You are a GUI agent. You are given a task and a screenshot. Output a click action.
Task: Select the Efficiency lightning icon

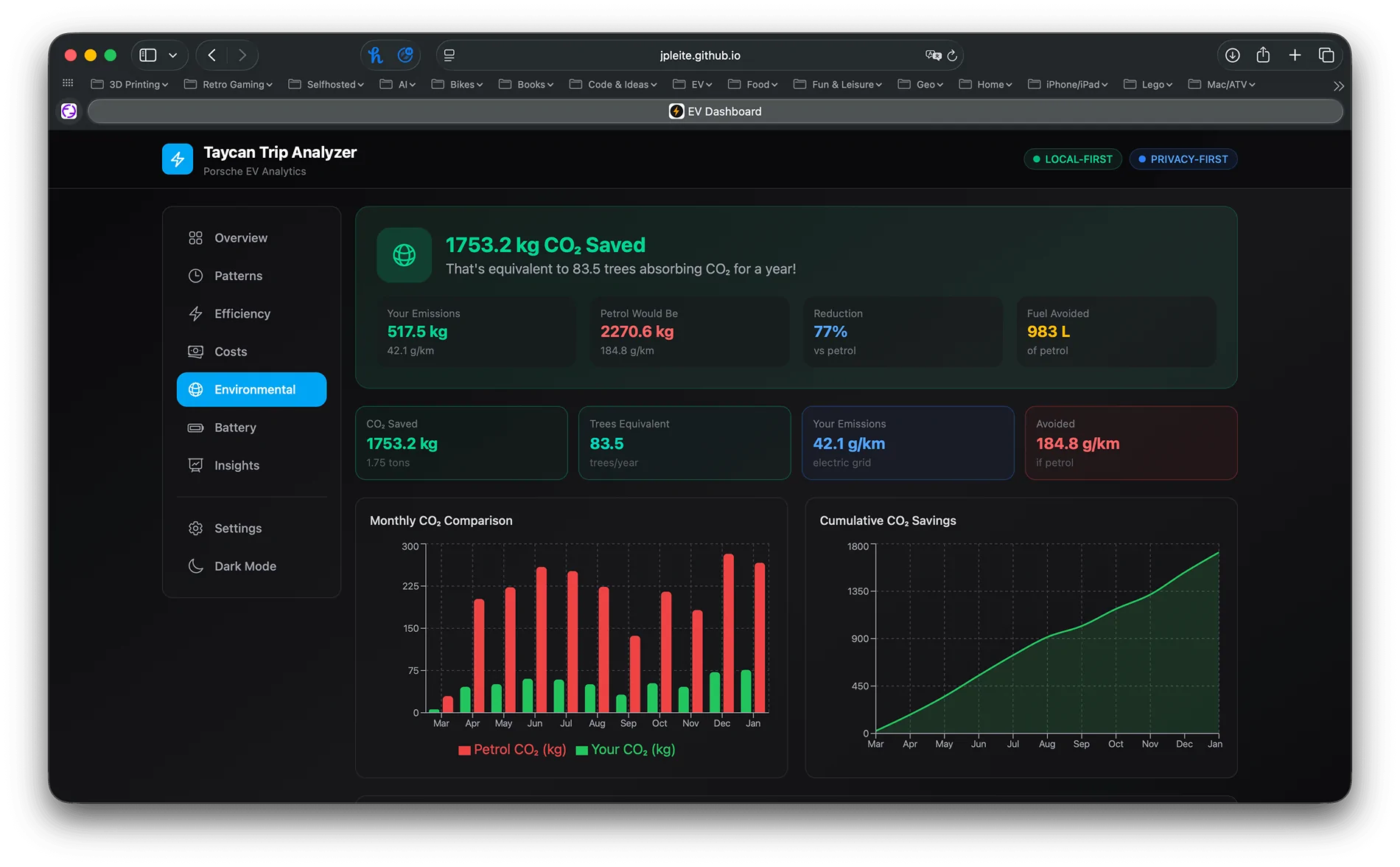pyautogui.click(x=195, y=313)
